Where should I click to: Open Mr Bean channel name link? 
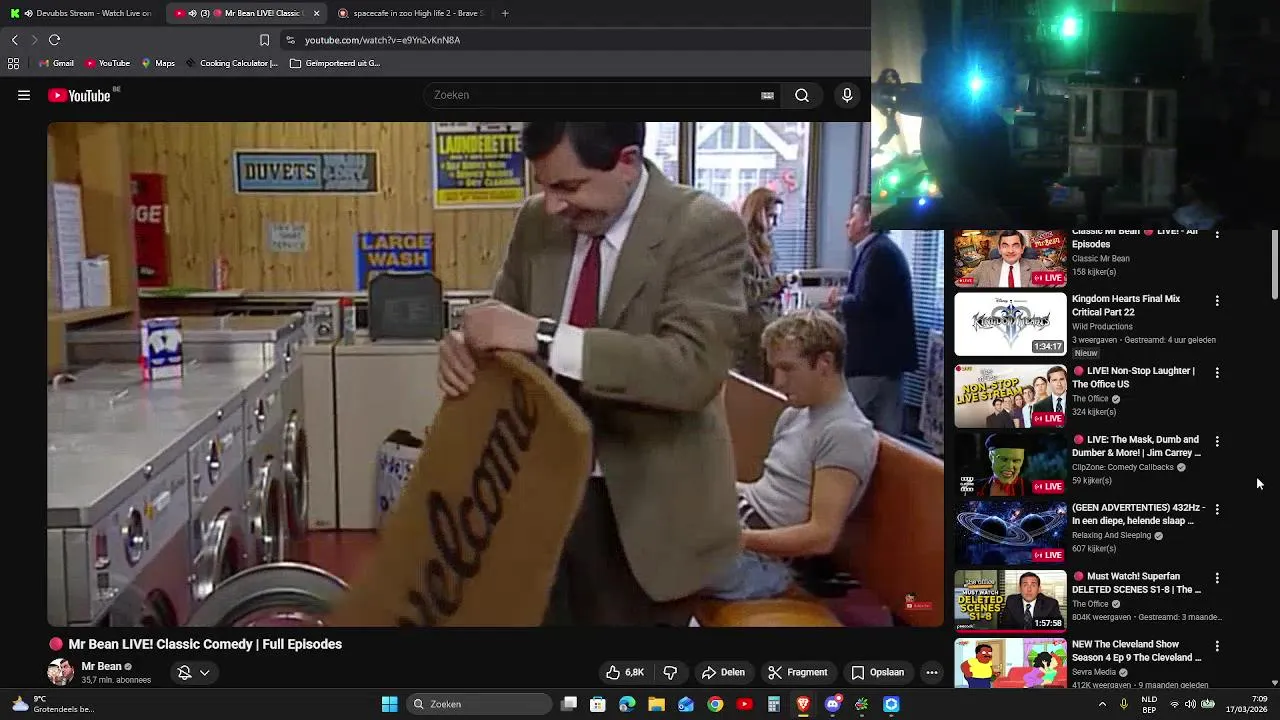[x=101, y=666]
